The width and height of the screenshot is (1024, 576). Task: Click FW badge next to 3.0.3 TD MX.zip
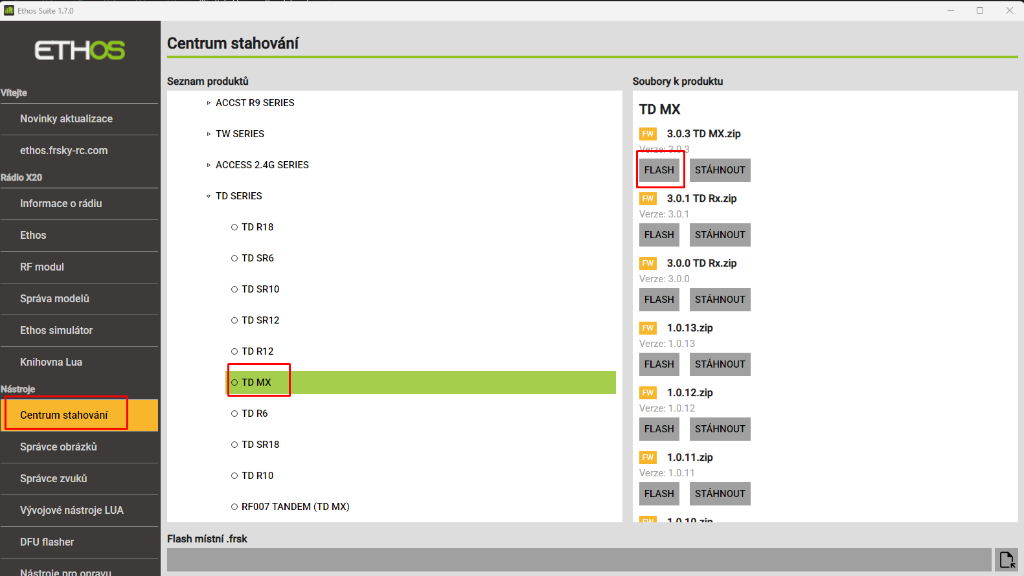pyautogui.click(x=648, y=134)
